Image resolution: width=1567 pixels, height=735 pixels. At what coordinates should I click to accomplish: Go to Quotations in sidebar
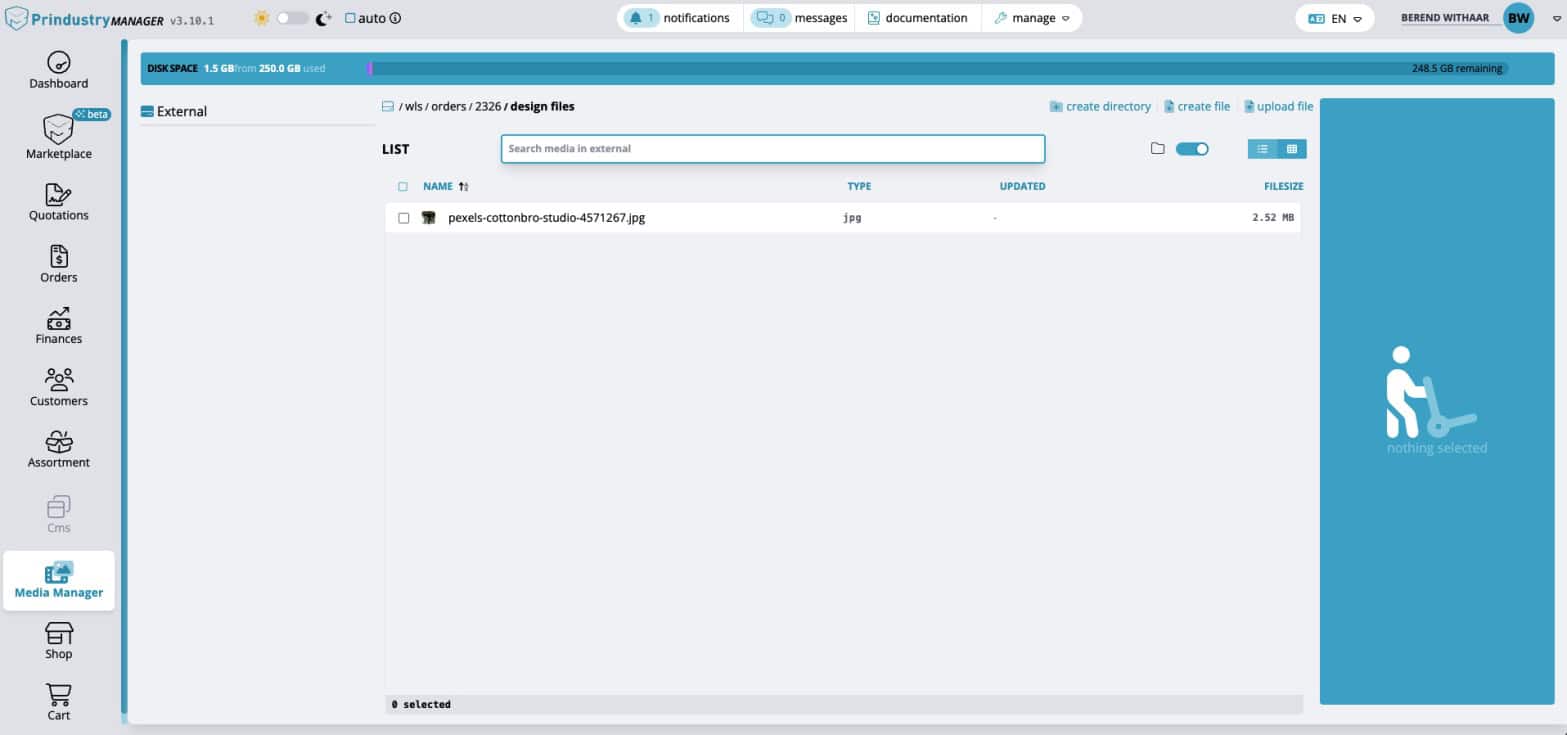pos(58,195)
